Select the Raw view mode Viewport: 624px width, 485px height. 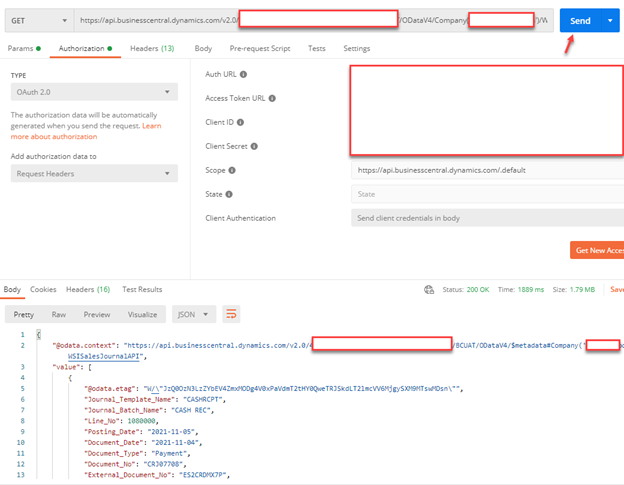point(58,314)
